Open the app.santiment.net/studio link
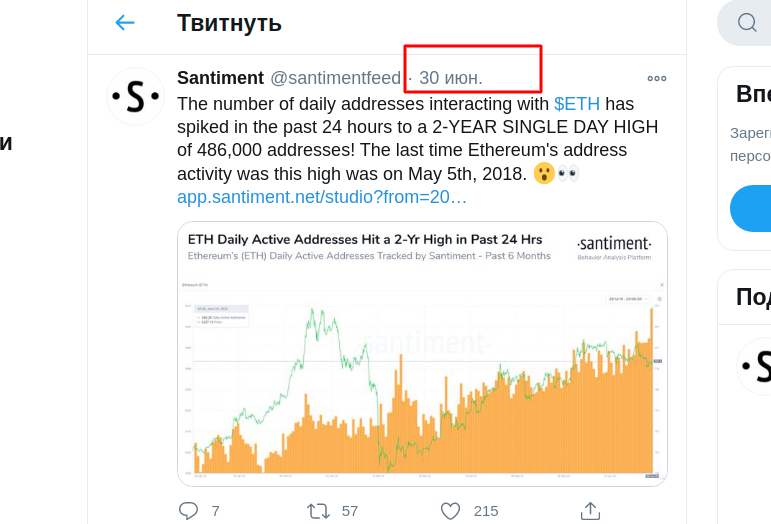Image resolution: width=771 pixels, height=524 pixels. (322, 197)
